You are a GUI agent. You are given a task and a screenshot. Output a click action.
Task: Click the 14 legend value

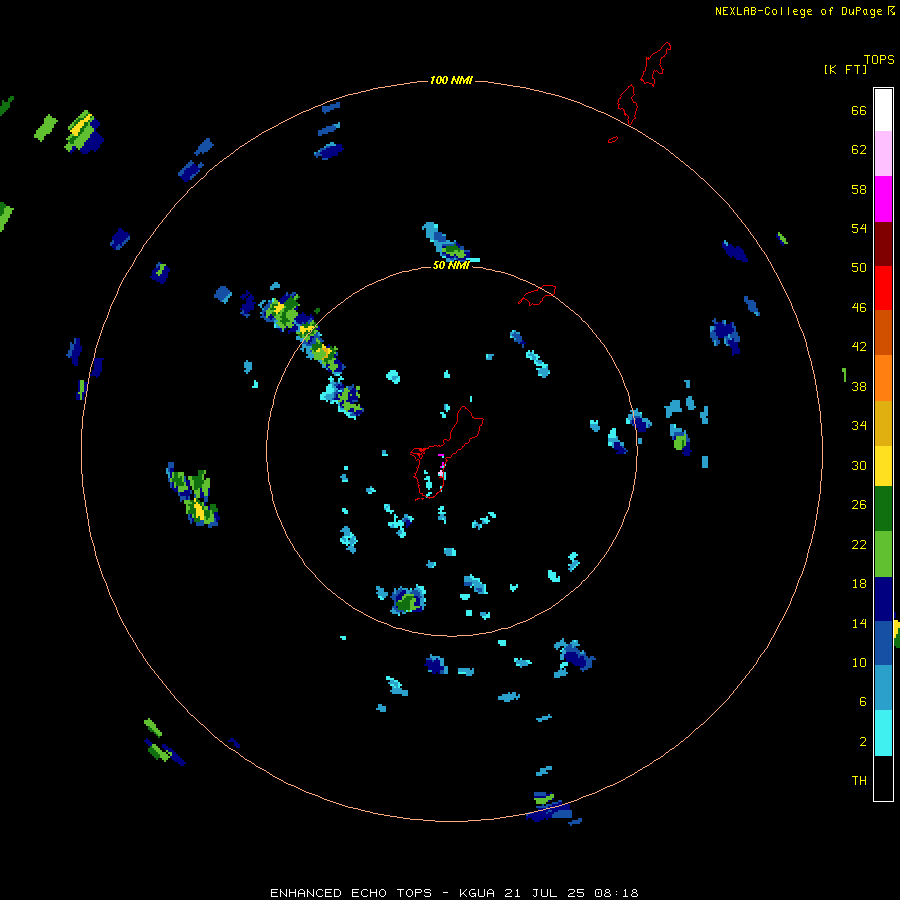point(859,623)
